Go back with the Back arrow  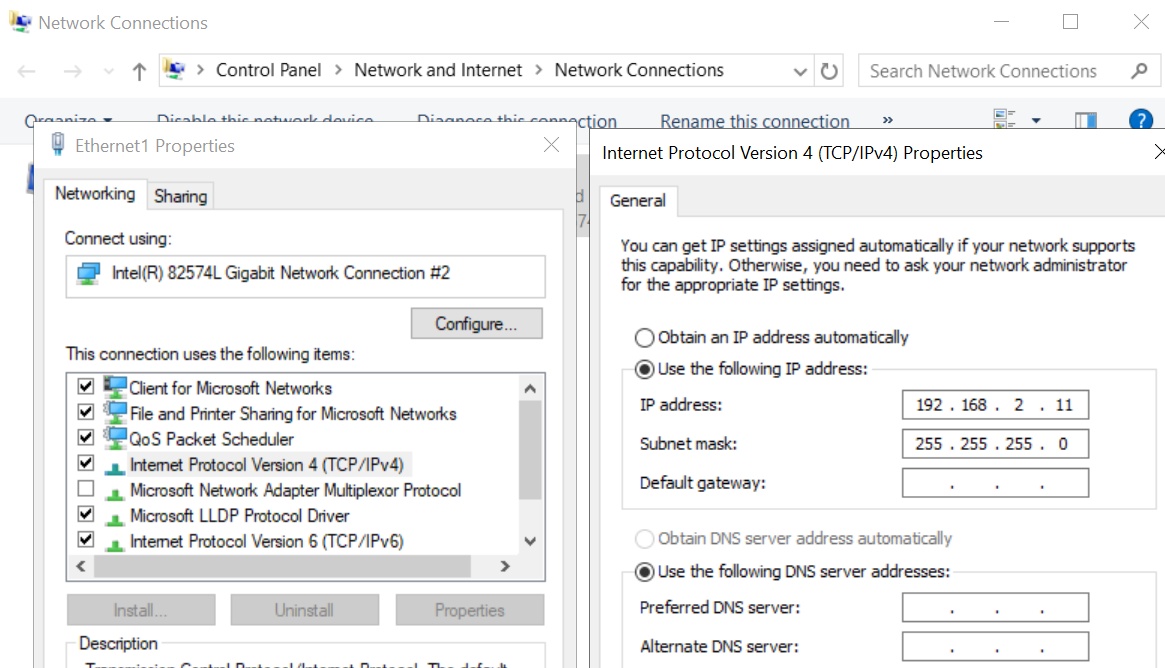[27, 71]
